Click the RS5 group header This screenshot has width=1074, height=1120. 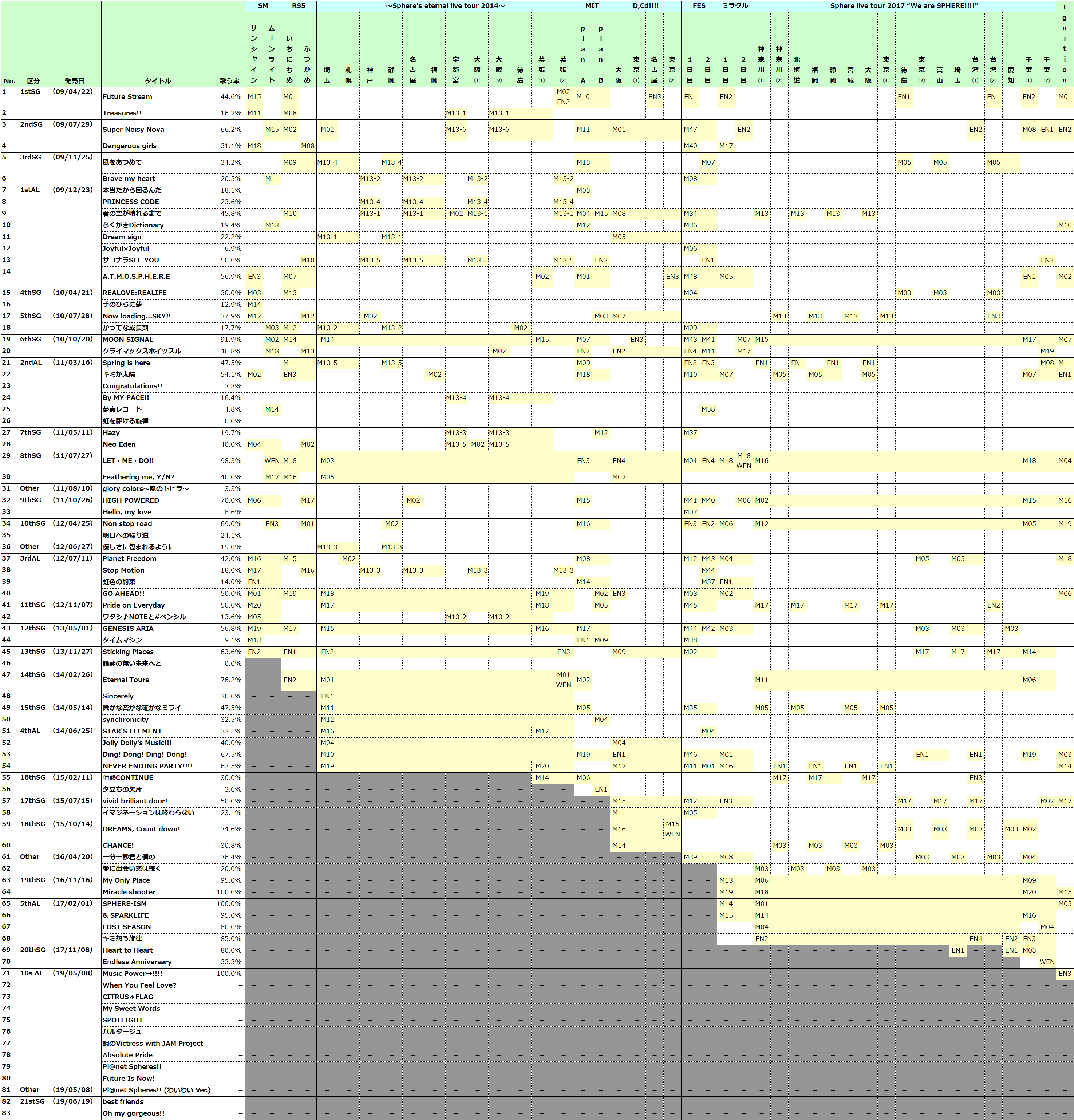tap(299, 6)
